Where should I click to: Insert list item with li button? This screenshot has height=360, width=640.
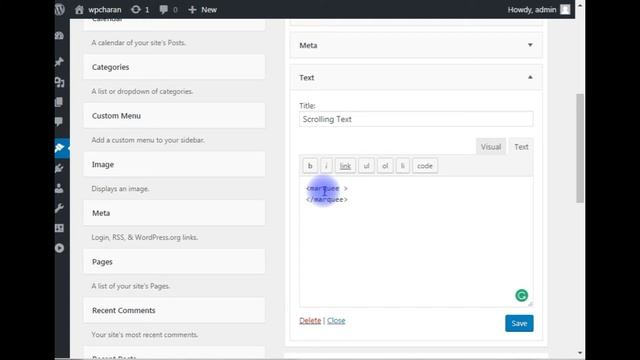pyautogui.click(x=402, y=166)
